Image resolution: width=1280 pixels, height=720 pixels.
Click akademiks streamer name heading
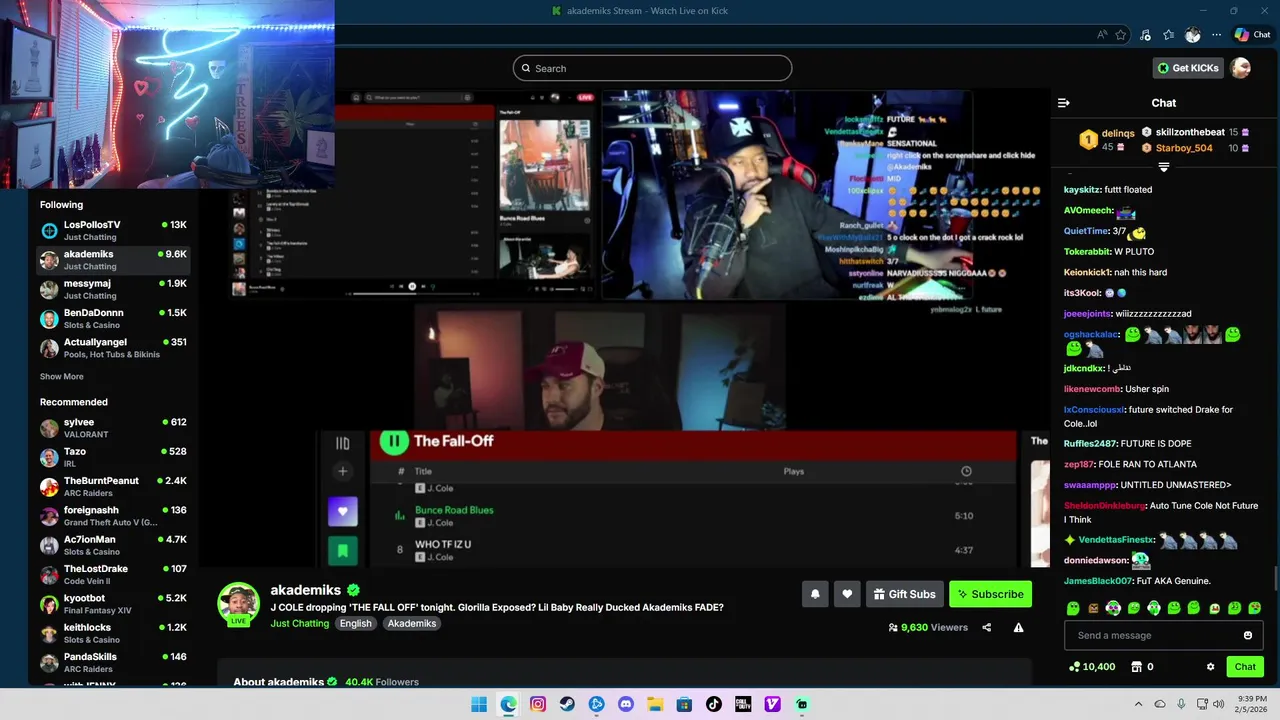(x=306, y=590)
